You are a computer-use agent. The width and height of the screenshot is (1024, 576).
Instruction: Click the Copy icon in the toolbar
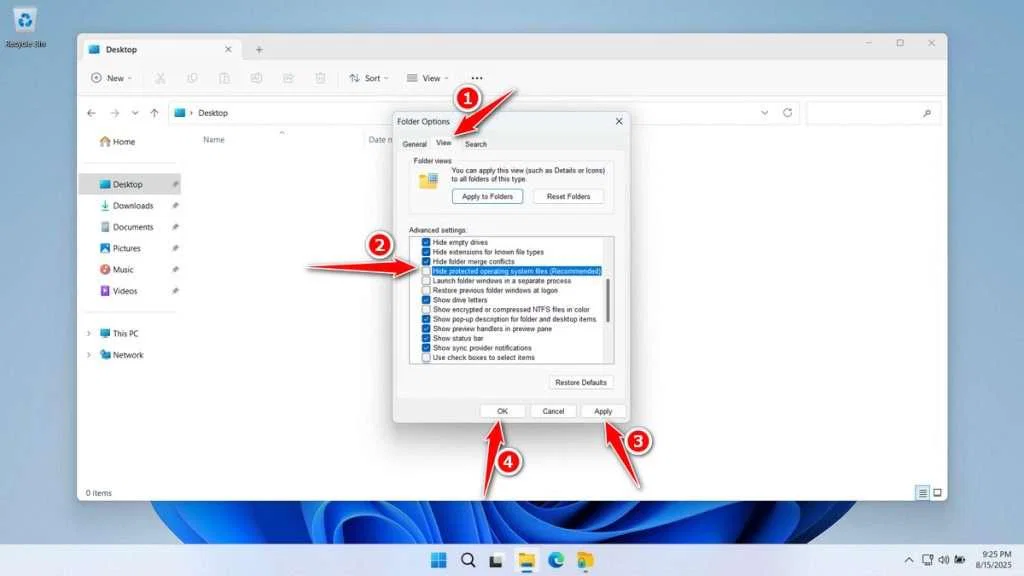point(191,78)
